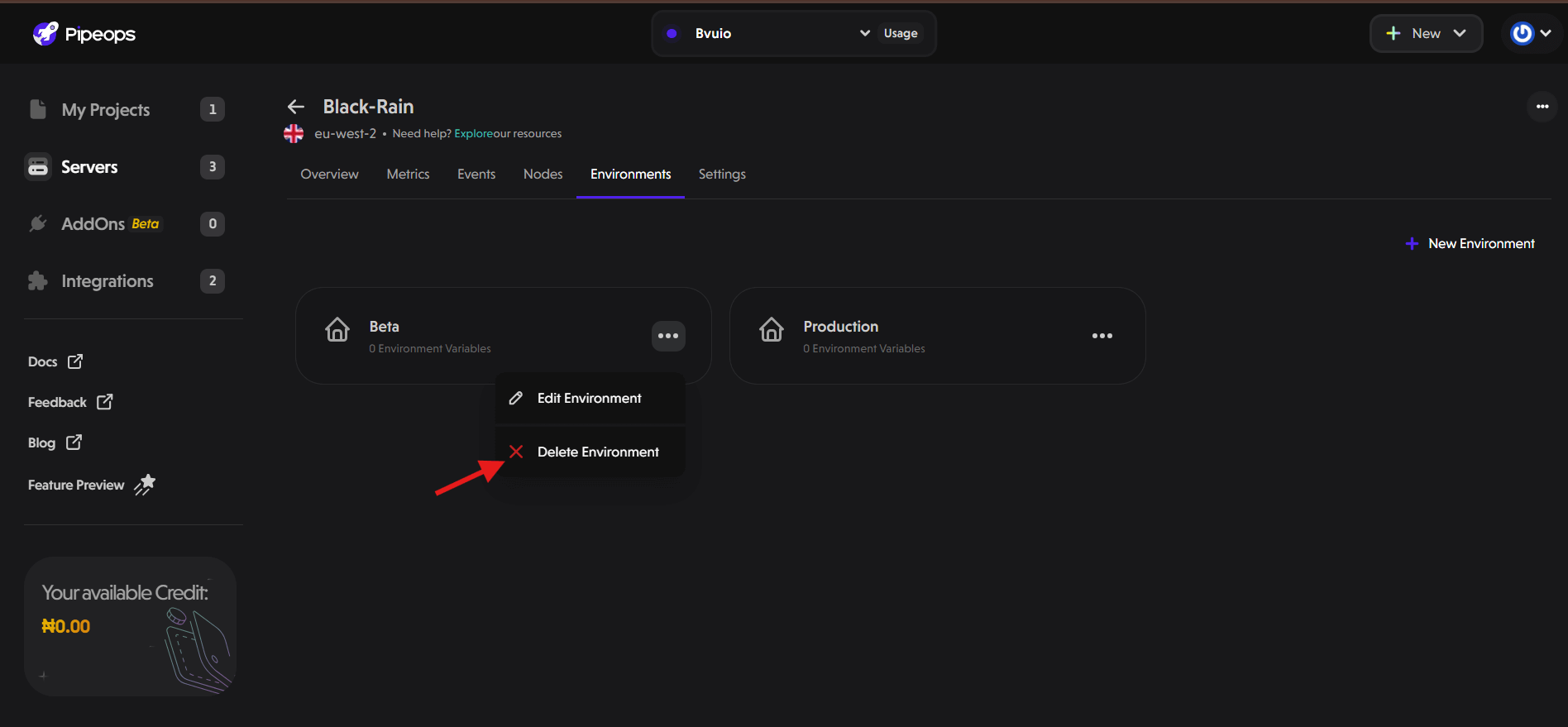
Task: Switch to the Settings tab
Action: point(722,174)
